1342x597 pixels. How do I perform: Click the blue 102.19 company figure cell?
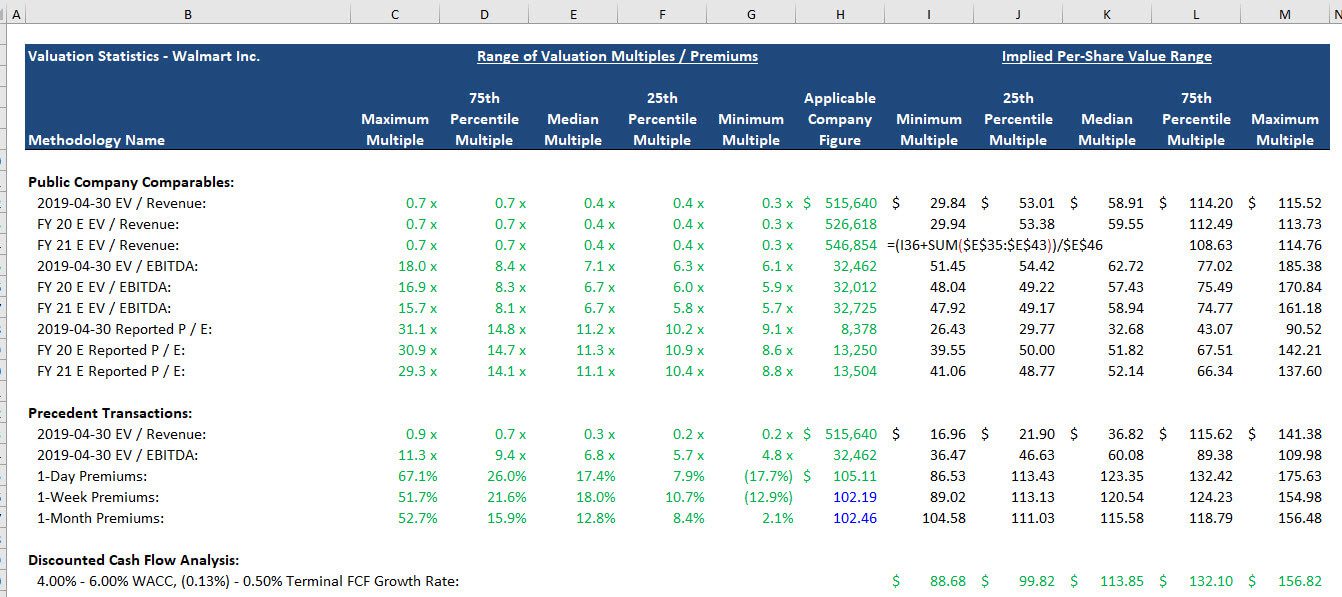coord(855,497)
